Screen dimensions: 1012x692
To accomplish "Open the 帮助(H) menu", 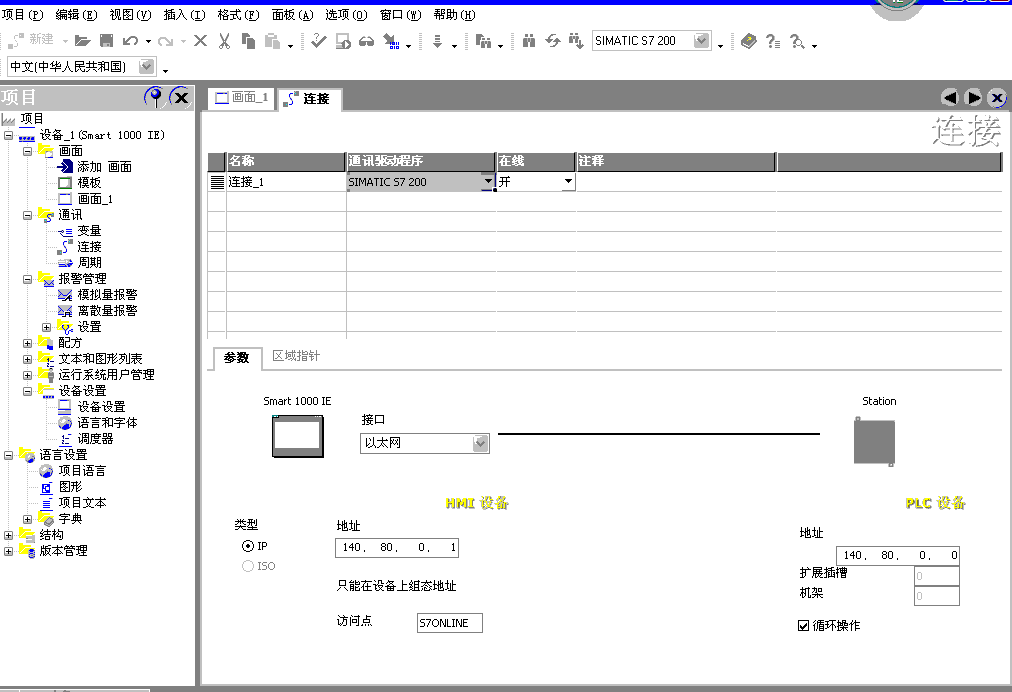I will (454, 14).
